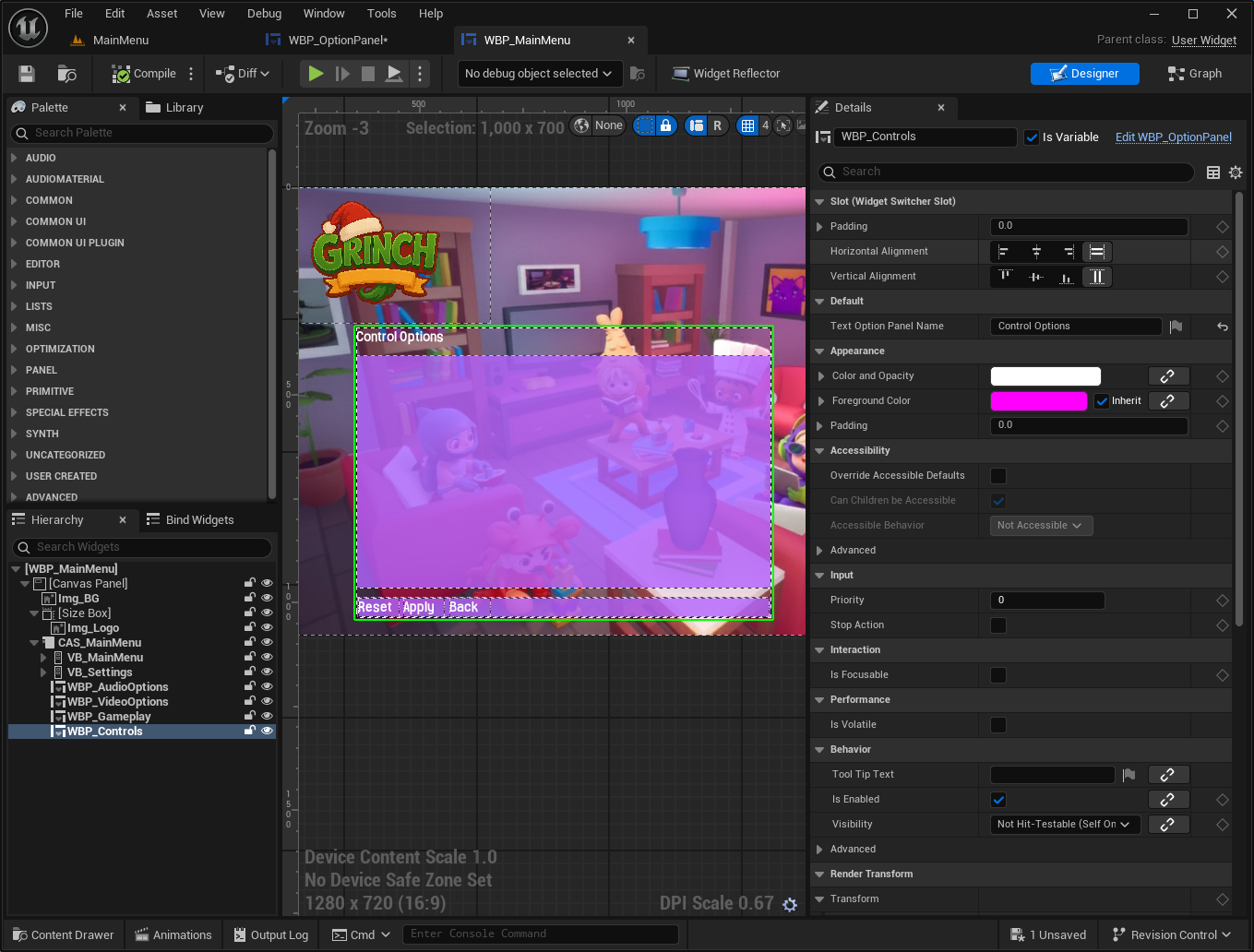The width and height of the screenshot is (1254, 952).
Task: Select WBP_AudioOptions in hierarchy
Action: tap(117, 687)
